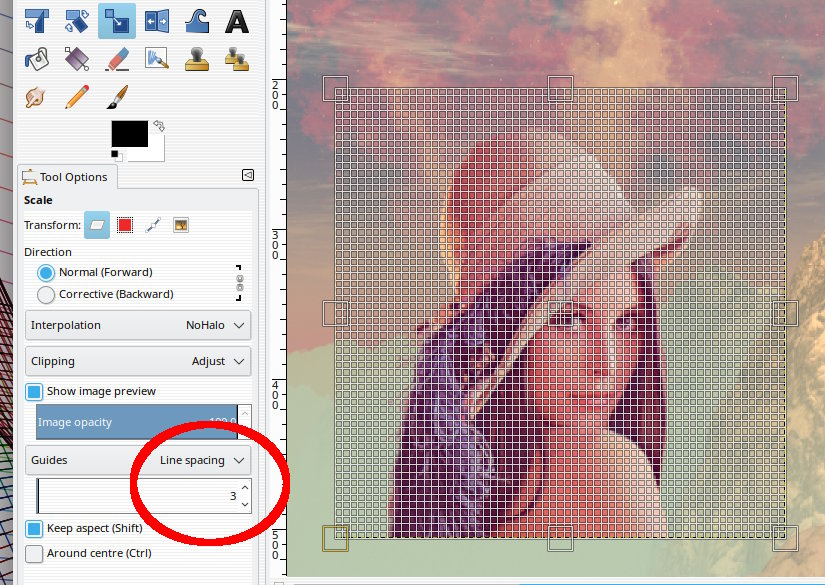825x585 pixels.
Task: Toggle the chain link beside Direction options
Action: click(x=239, y=283)
